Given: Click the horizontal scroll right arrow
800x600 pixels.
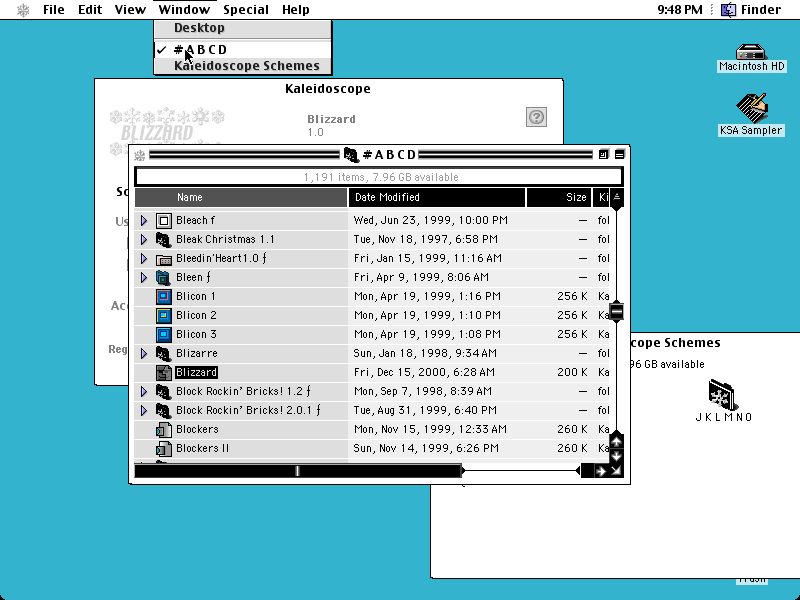Looking at the screenshot, I should (x=601, y=471).
